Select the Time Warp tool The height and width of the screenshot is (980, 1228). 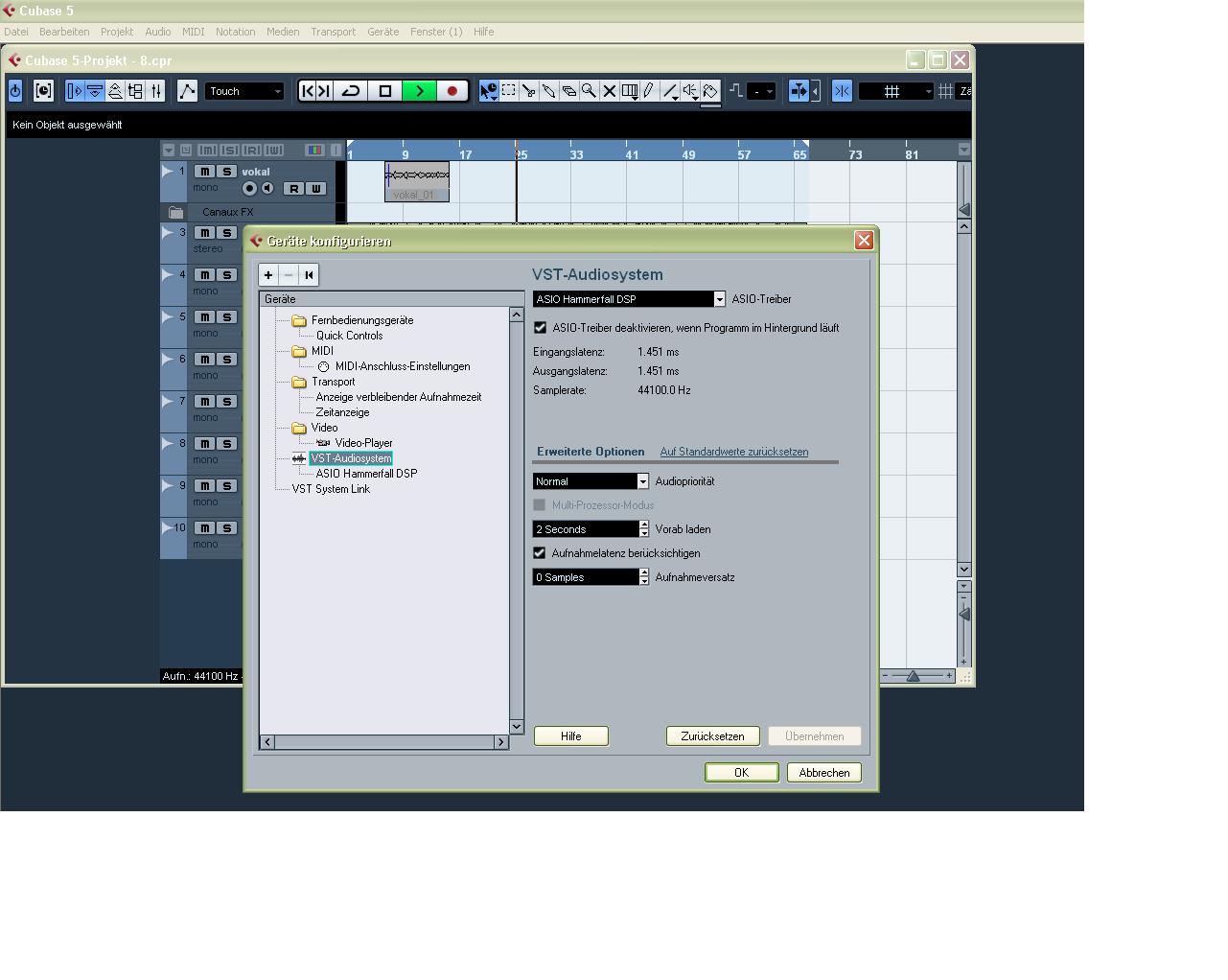click(x=630, y=91)
